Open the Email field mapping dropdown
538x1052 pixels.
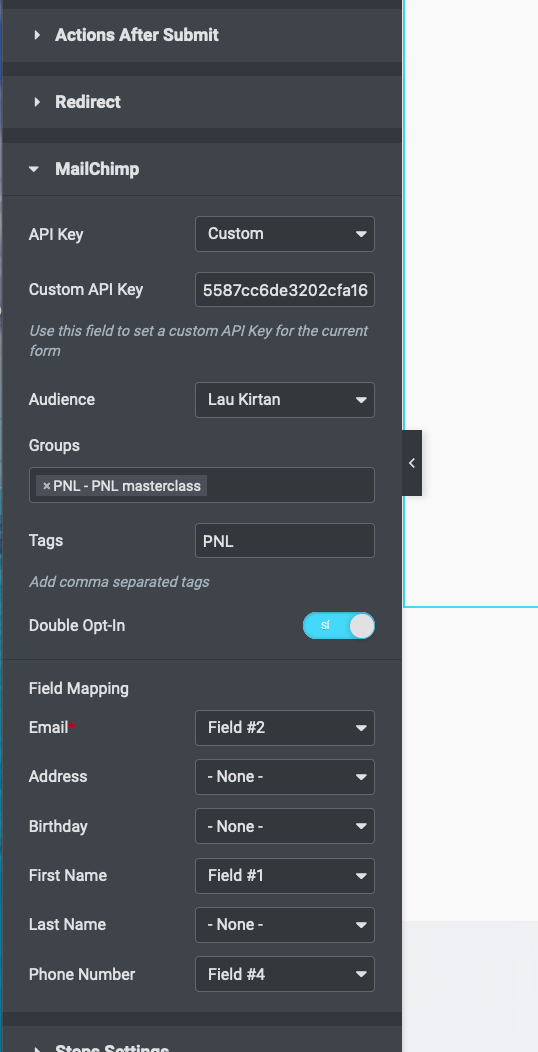pos(284,728)
